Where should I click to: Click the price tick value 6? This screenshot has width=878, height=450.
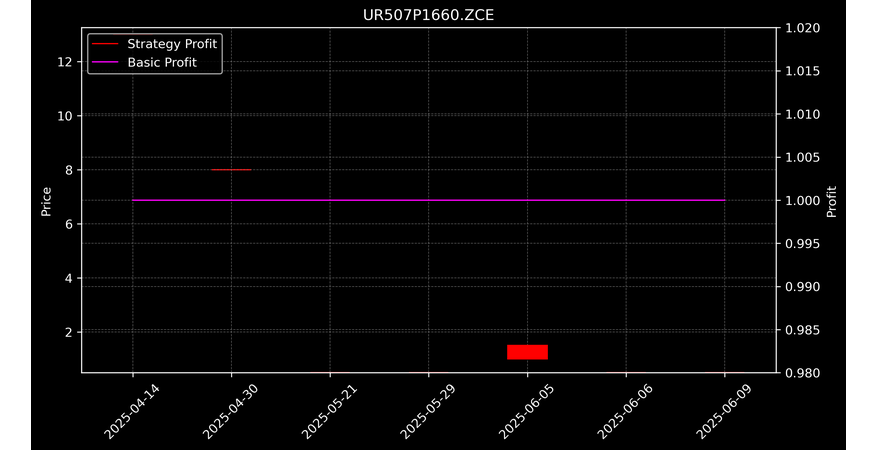coord(69,224)
